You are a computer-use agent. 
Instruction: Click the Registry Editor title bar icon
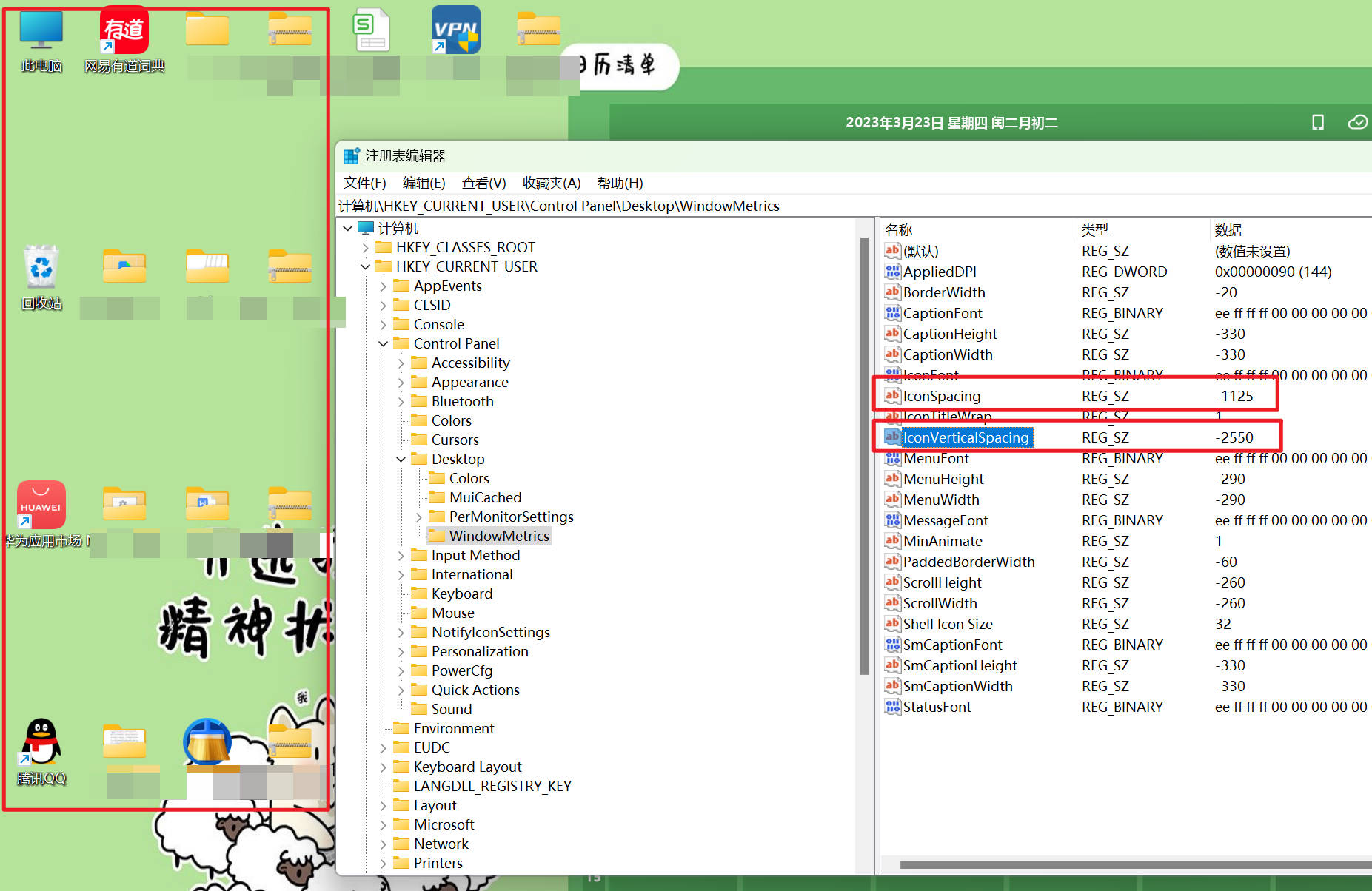pyautogui.click(x=352, y=156)
